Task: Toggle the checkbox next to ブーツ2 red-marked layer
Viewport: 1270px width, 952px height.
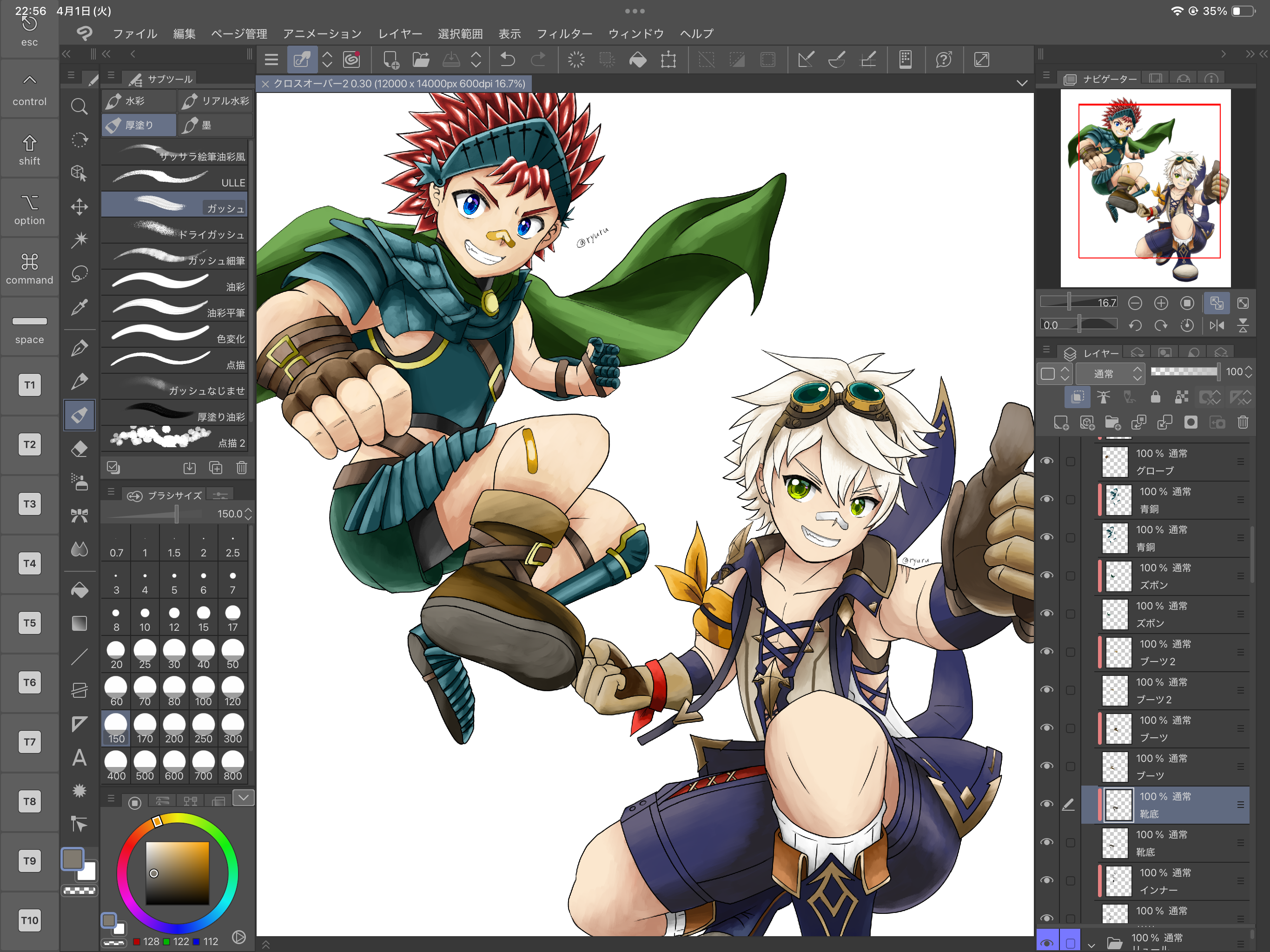Action: 1070,652
